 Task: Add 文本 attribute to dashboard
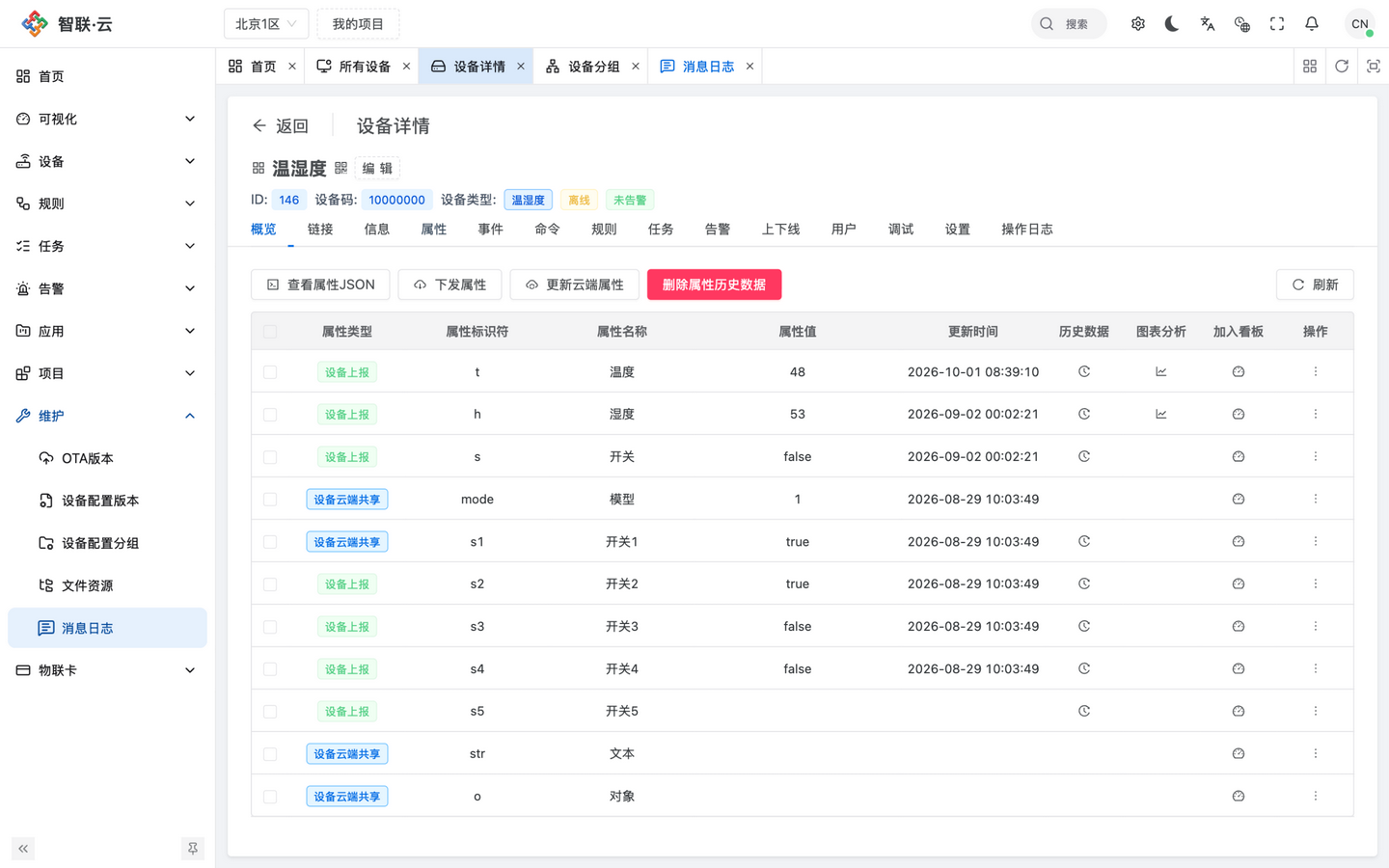coord(1239,753)
